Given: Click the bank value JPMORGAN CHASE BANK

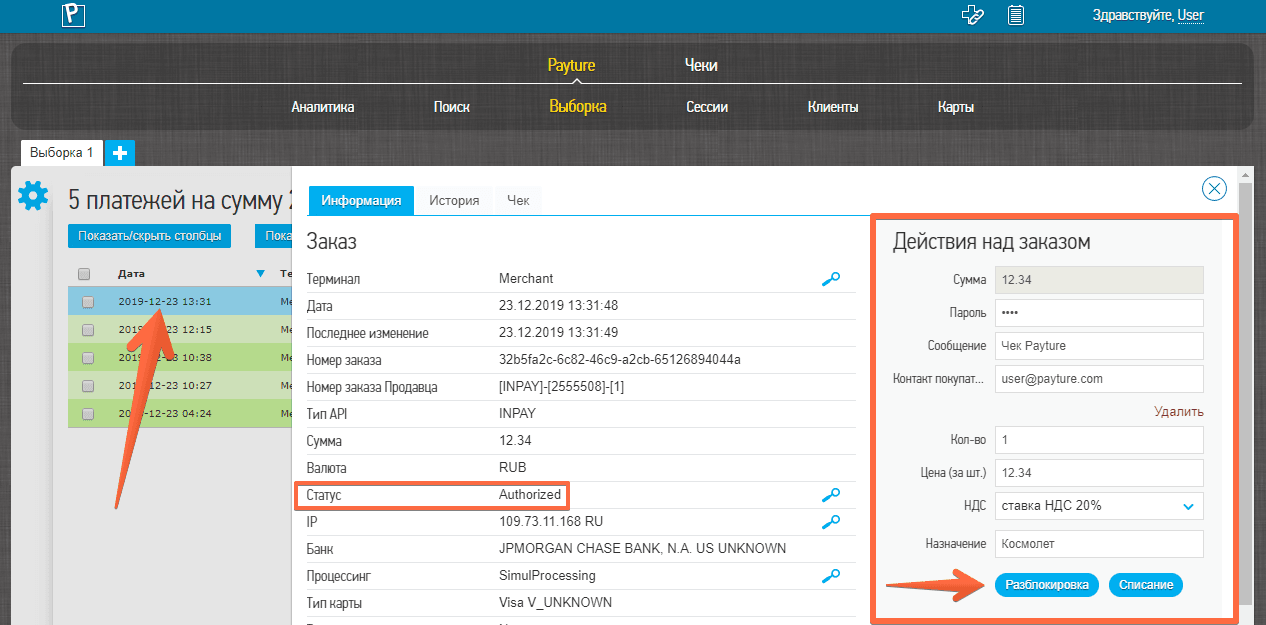Looking at the screenshot, I should 642,549.
